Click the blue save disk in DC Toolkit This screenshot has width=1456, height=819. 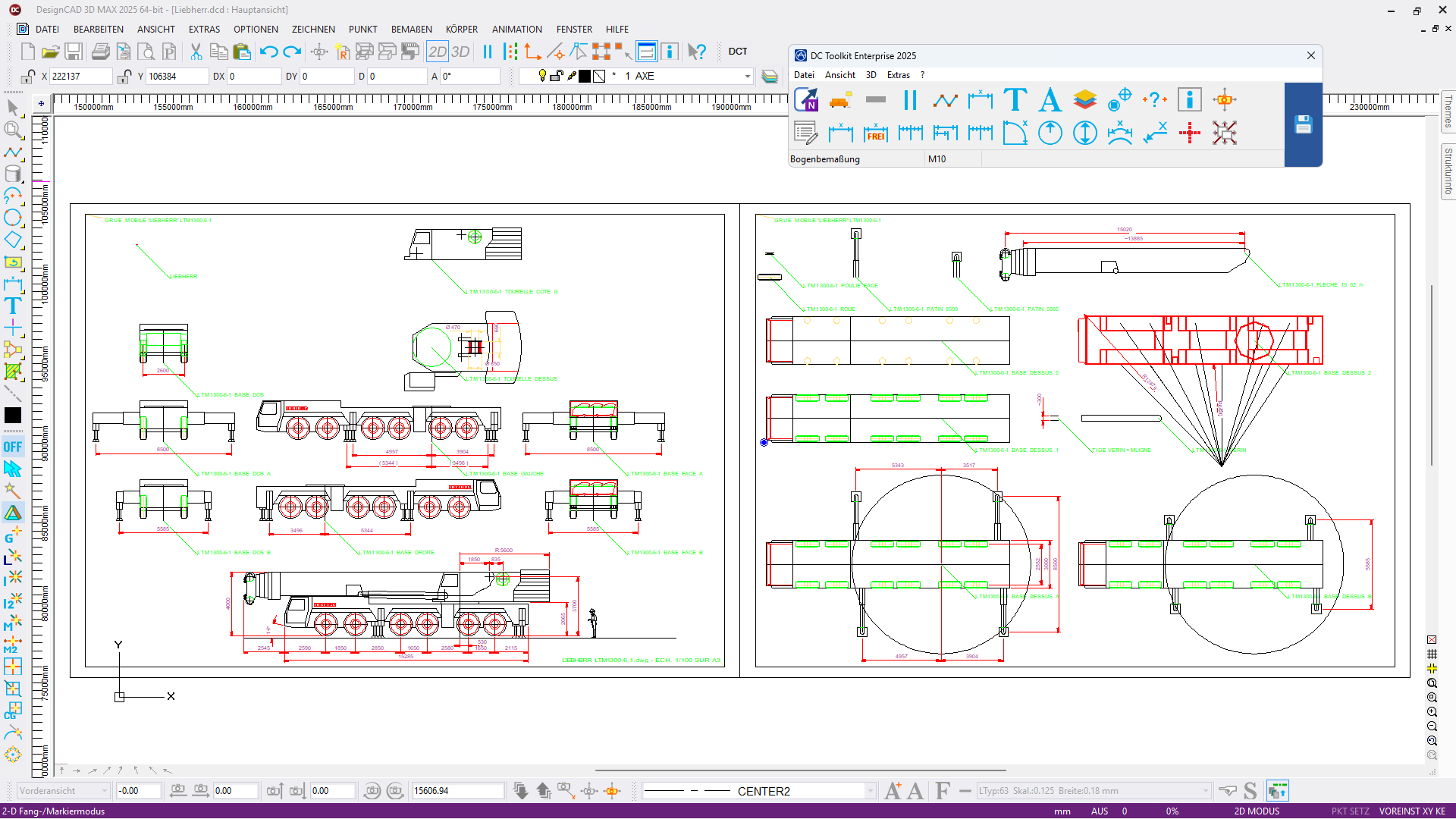(x=1303, y=125)
